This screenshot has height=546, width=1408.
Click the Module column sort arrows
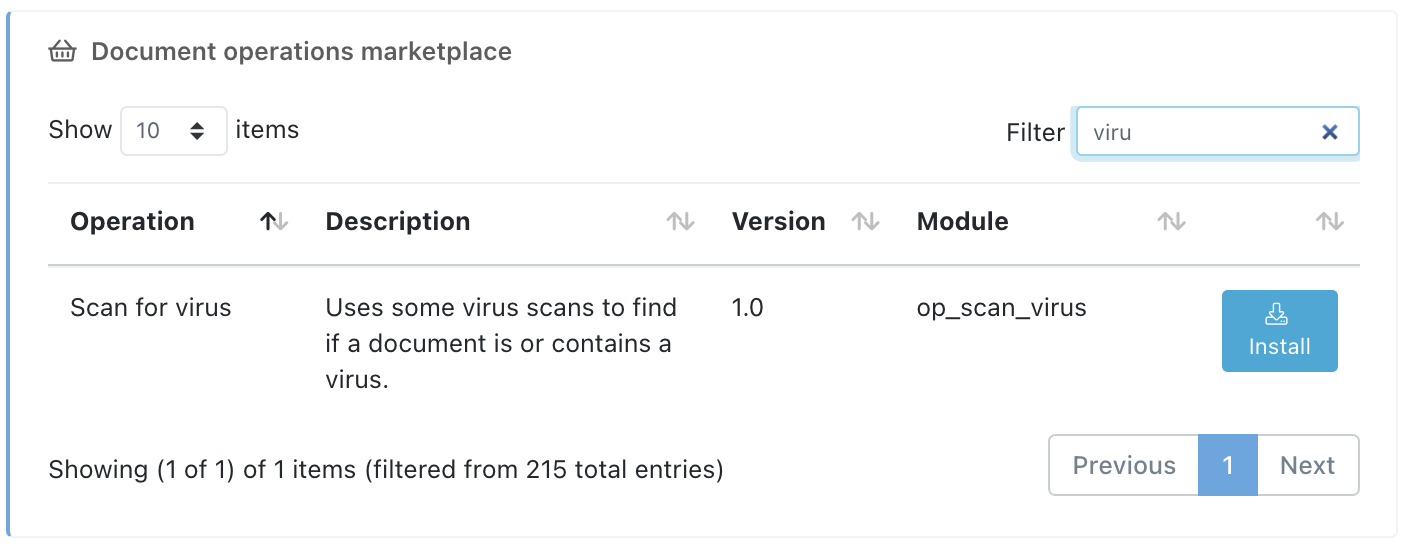click(1171, 222)
